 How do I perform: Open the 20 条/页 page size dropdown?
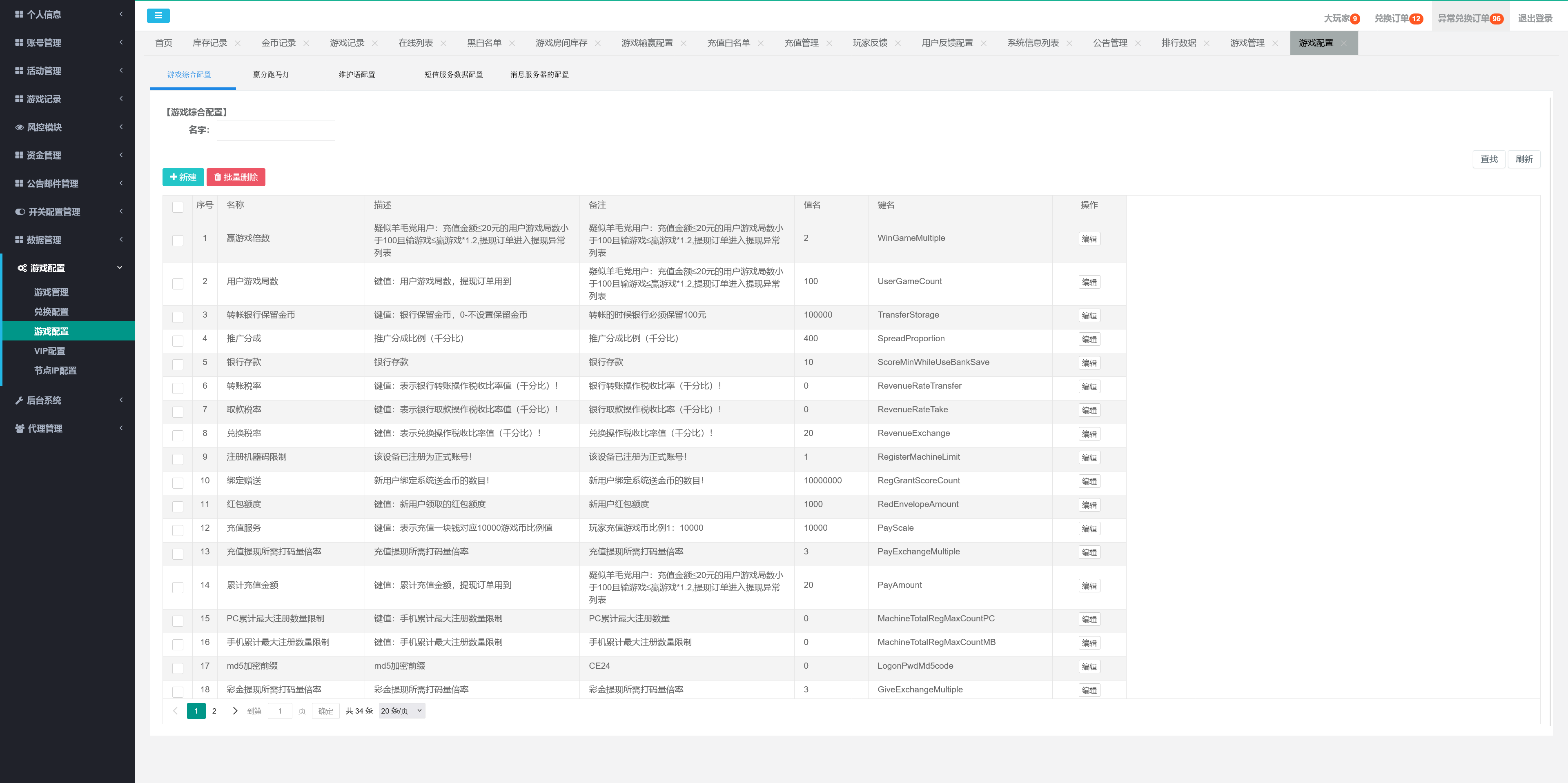[x=401, y=711]
